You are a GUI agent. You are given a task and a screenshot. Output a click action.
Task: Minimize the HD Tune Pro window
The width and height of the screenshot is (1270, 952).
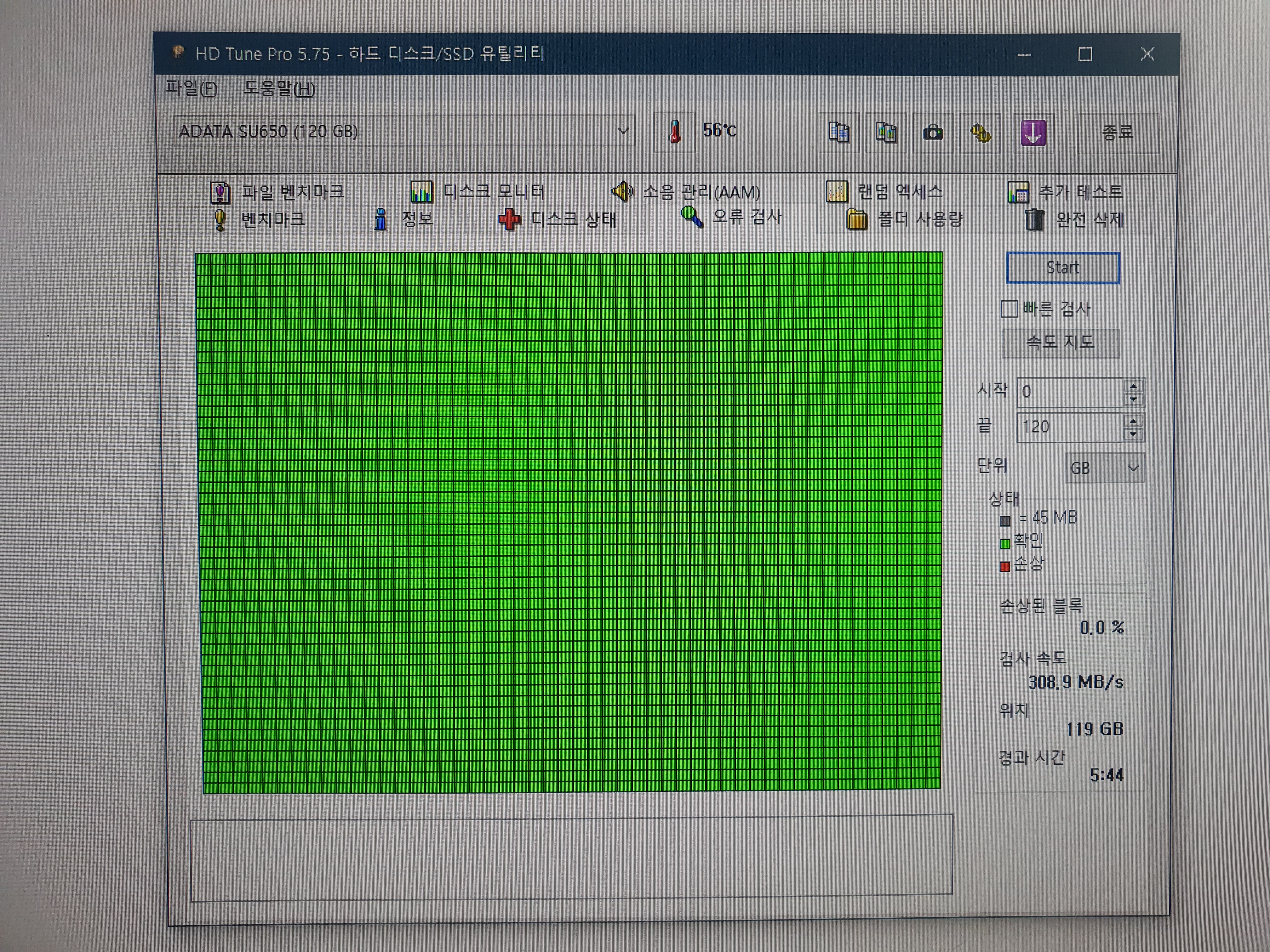pos(1024,55)
